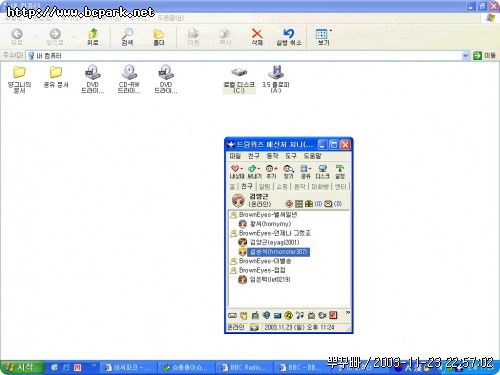Click the 위로 up folder icon in Explorer
The width and height of the screenshot is (500, 375).
[x=93, y=37]
